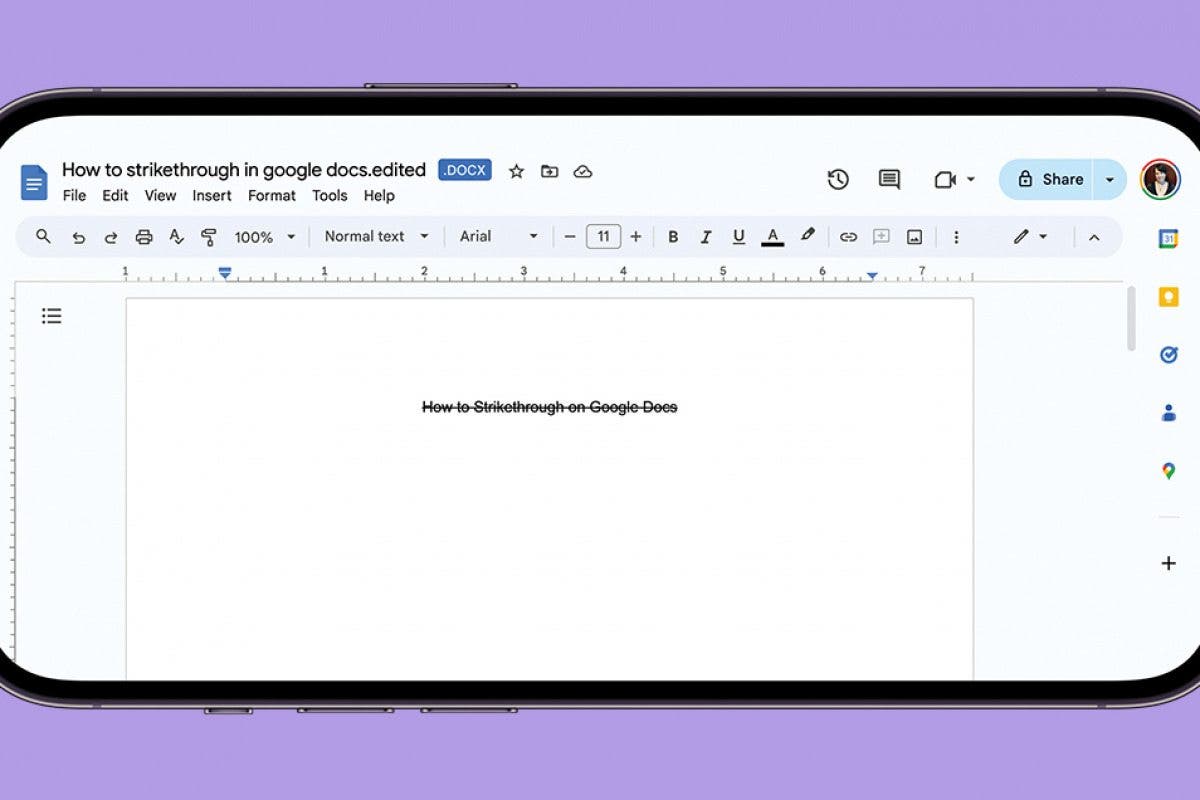This screenshot has width=1200, height=800.
Task: Show the document outline
Action: [52, 316]
